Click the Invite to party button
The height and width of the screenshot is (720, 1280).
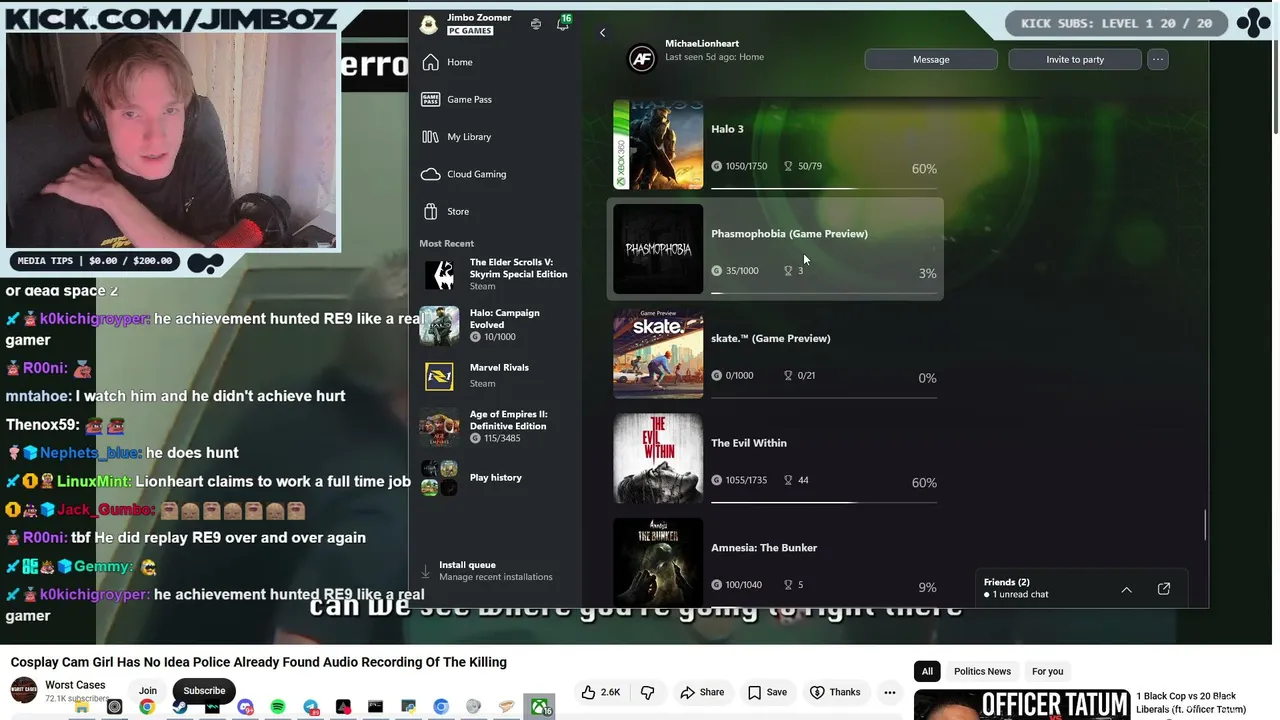(1075, 59)
